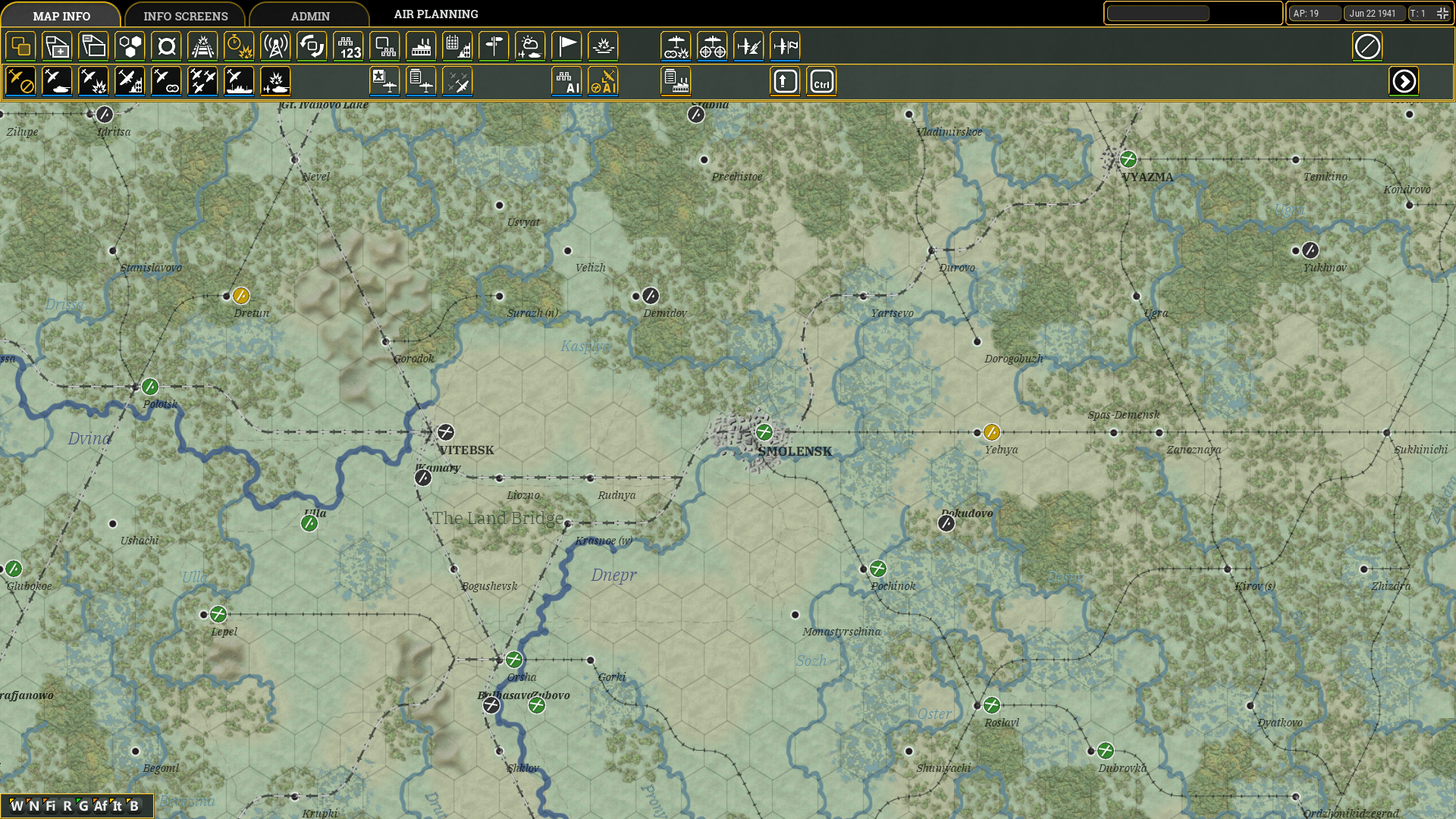Screen dimensions: 1456x819
Task: Select the yellow Dretun airbase marker
Action: click(x=241, y=296)
